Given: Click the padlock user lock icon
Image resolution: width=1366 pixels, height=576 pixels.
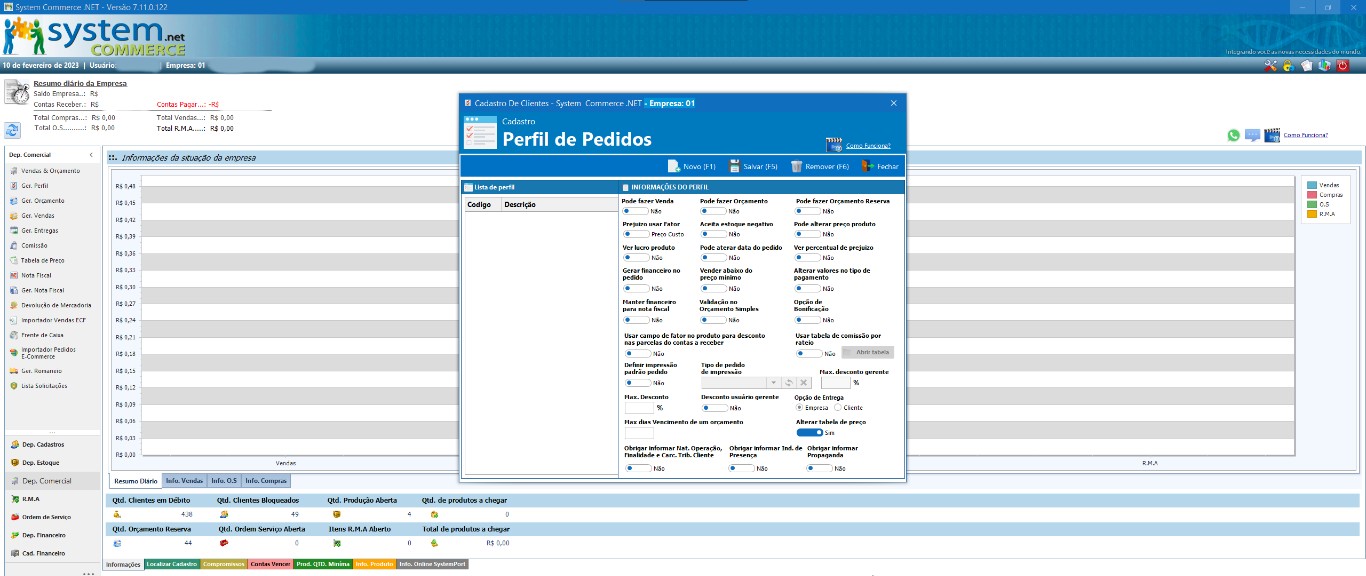Looking at the screenshot, I should [1288, 66].
